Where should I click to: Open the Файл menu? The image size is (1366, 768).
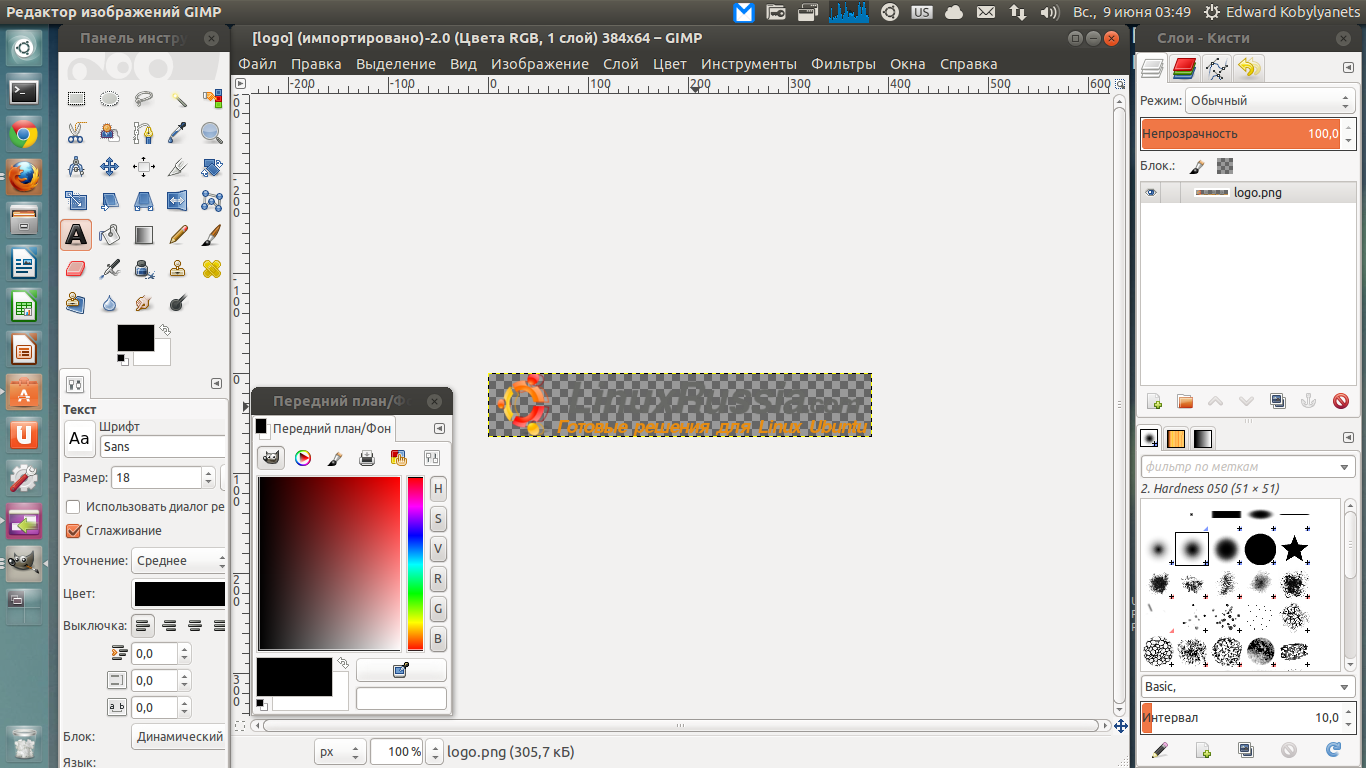(x=257, y=64)
